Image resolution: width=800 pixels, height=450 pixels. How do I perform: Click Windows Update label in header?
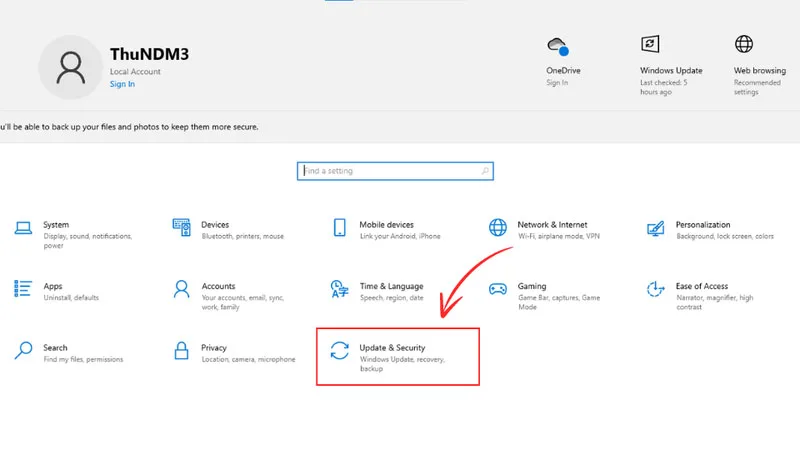tap(671, 70)
